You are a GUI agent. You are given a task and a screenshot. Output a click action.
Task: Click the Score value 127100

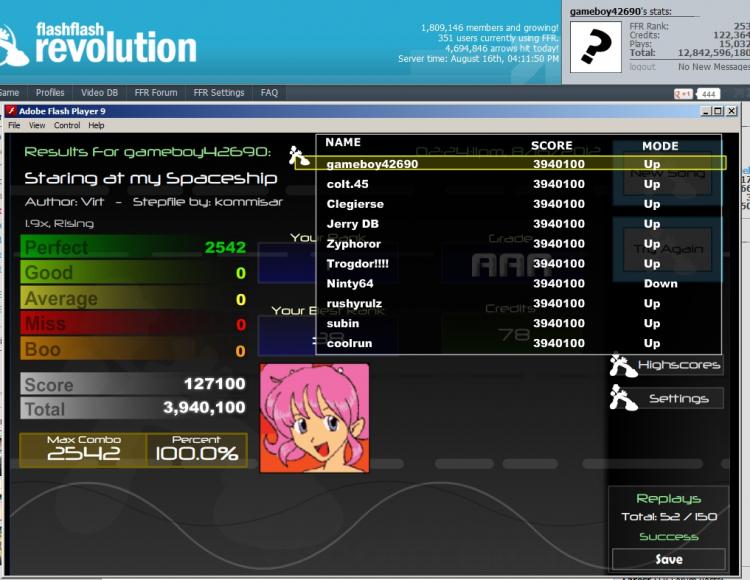(x=215, y=383)
